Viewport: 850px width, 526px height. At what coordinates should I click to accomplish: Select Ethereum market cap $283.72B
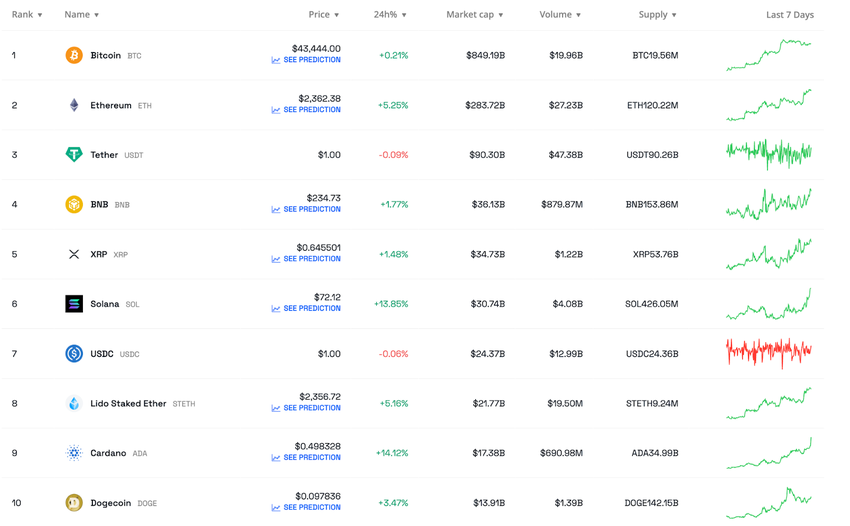pyautogui.click(x=485, y=105)
